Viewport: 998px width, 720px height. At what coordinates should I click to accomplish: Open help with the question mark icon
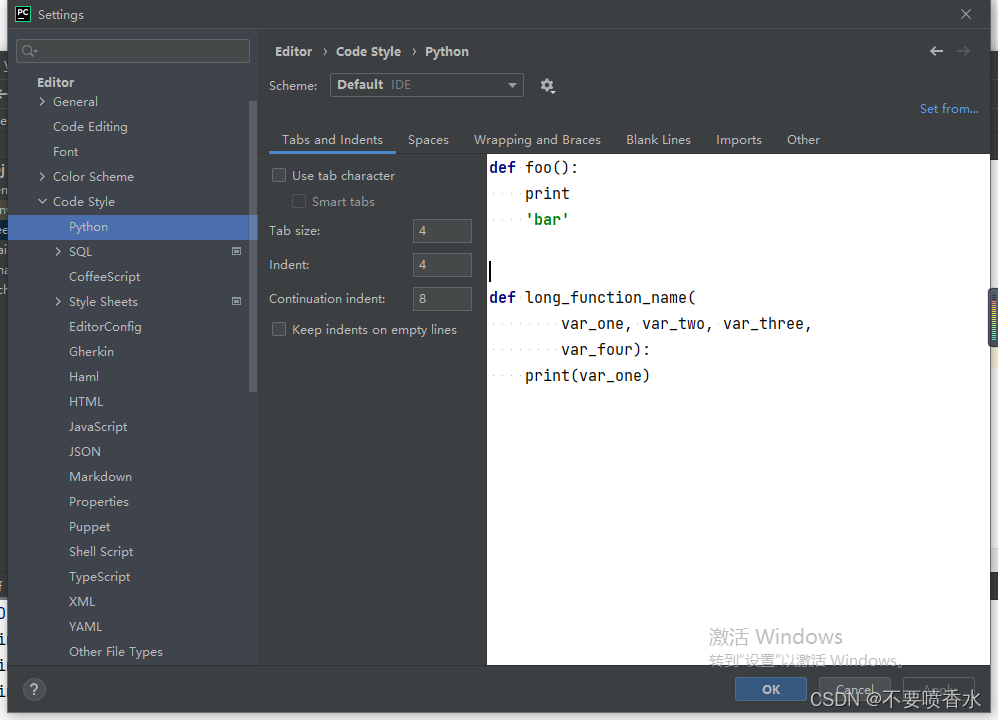(34, 689)
